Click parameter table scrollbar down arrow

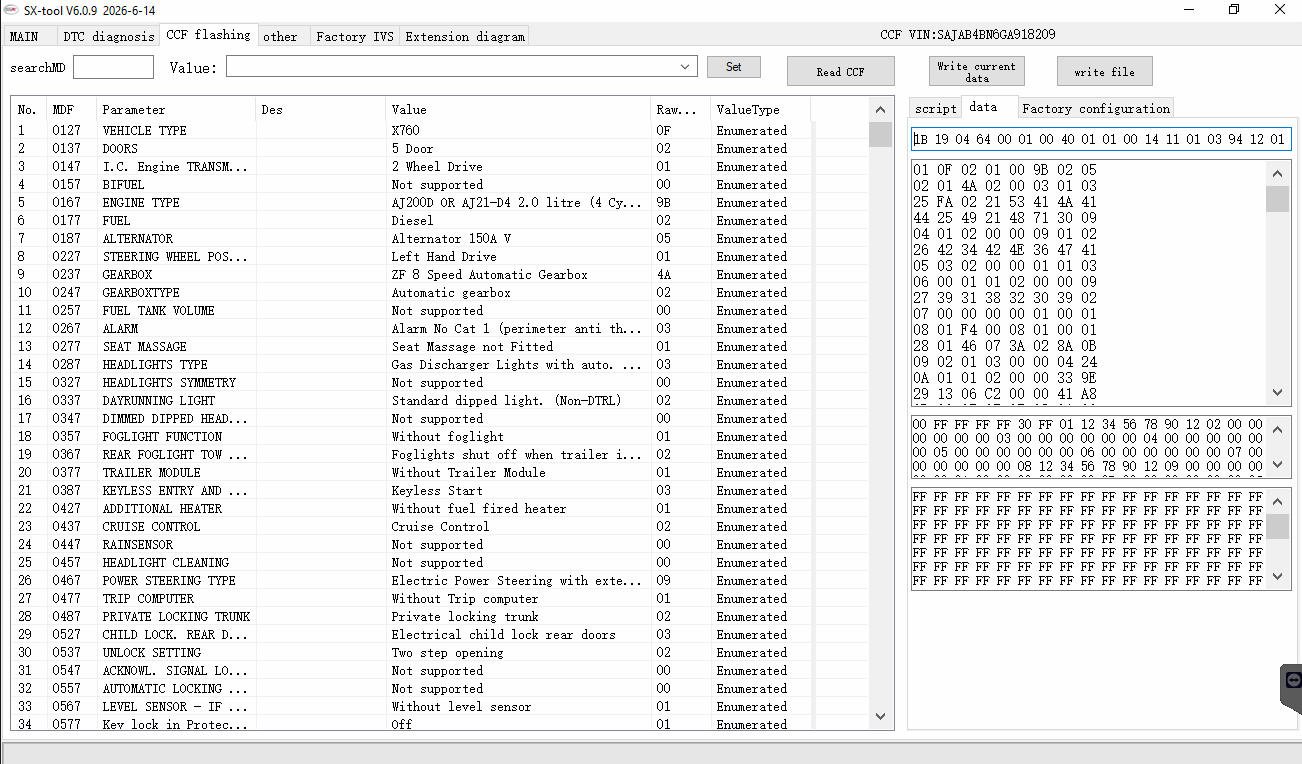point(880,716)
